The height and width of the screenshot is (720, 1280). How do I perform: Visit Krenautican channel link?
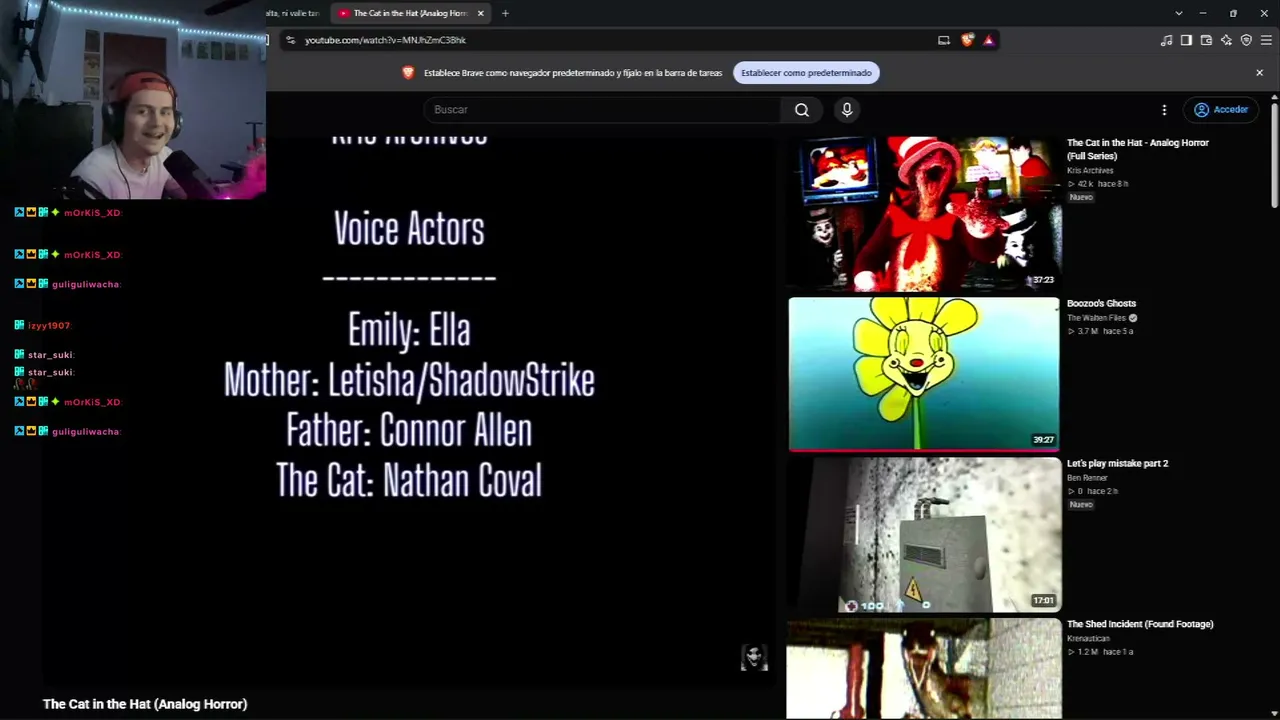(1088, 638)
